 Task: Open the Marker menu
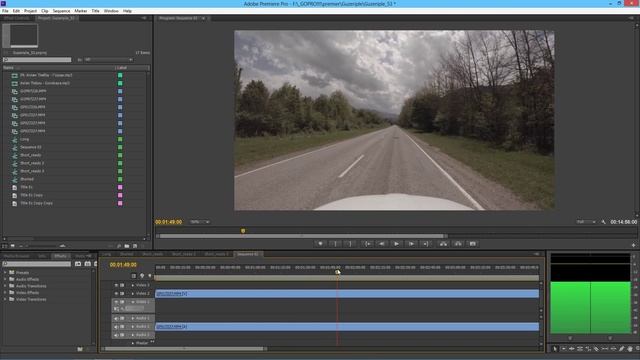coord(80,11)
